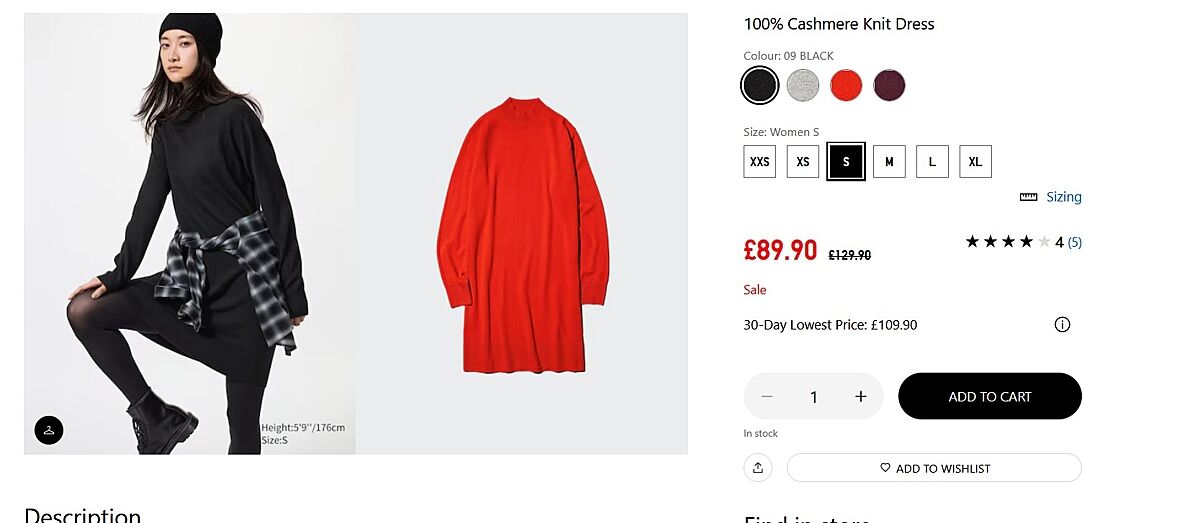Viewport: 1200px width, 523px height.
Task: Select the dark wine colour swatch
Action: point(889,86)
